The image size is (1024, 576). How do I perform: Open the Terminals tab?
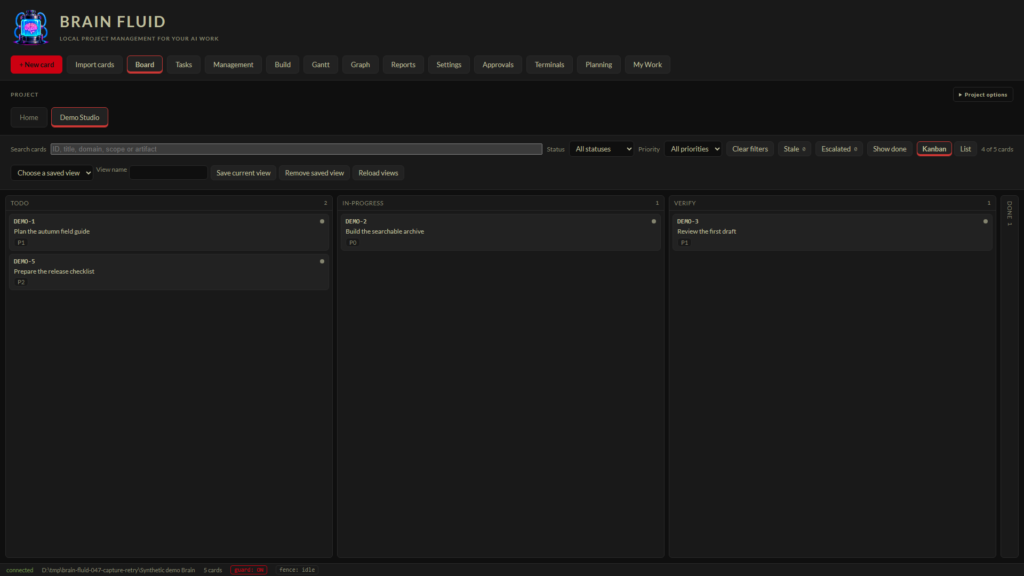(x=549, y=65)
